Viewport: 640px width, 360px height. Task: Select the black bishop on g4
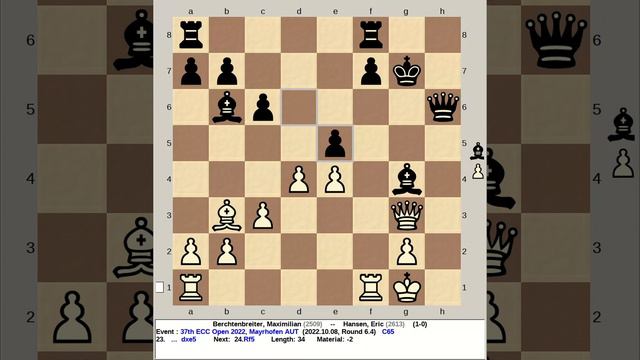point(407,179)
